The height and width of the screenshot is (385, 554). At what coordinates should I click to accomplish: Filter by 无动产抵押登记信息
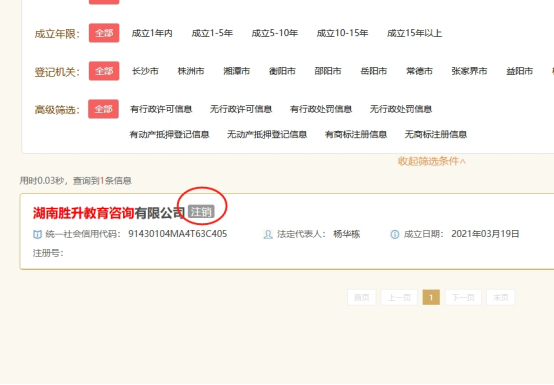(x=267, y=135)
